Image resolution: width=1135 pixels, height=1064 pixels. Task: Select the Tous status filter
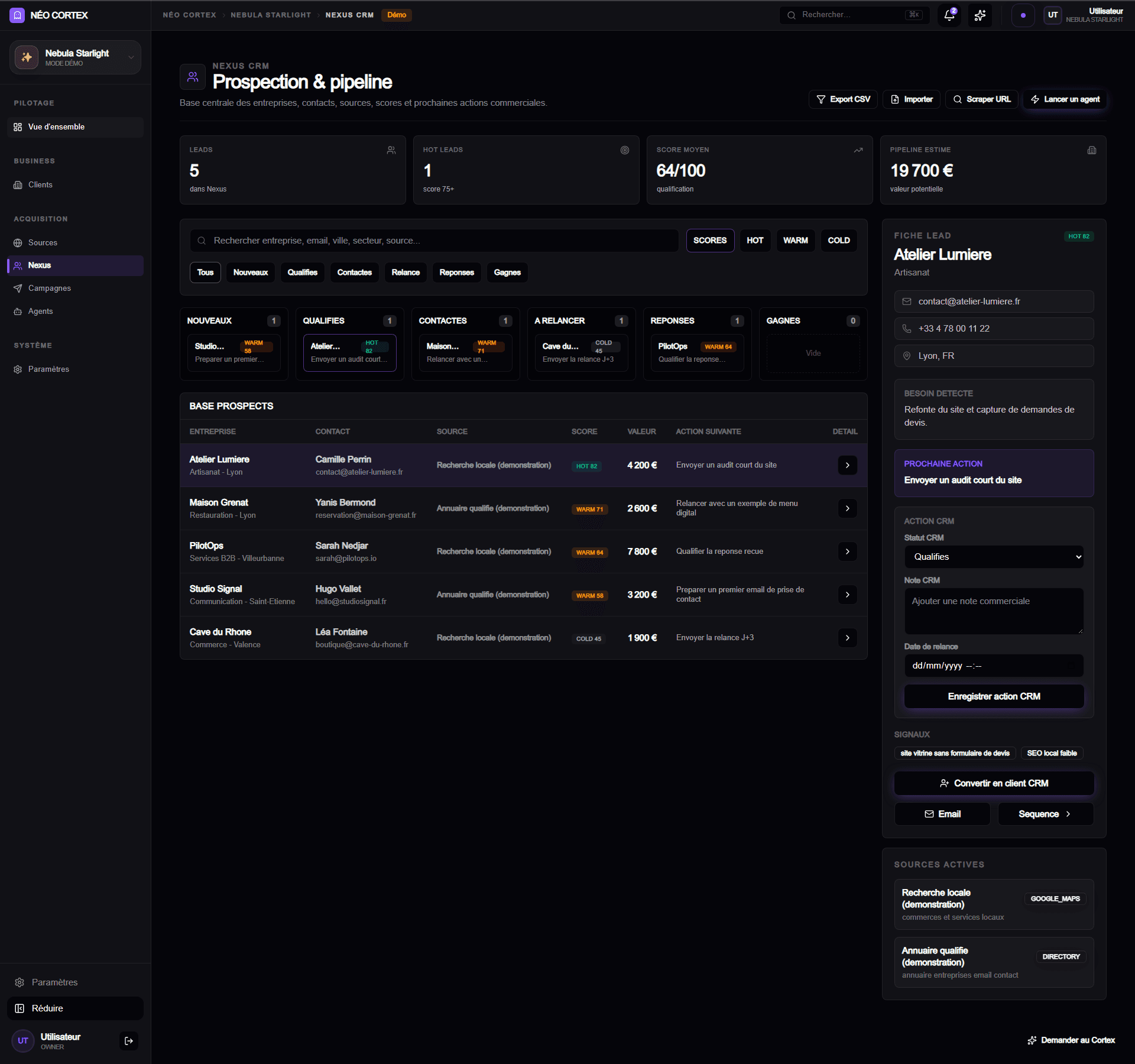tap(205, 273)
